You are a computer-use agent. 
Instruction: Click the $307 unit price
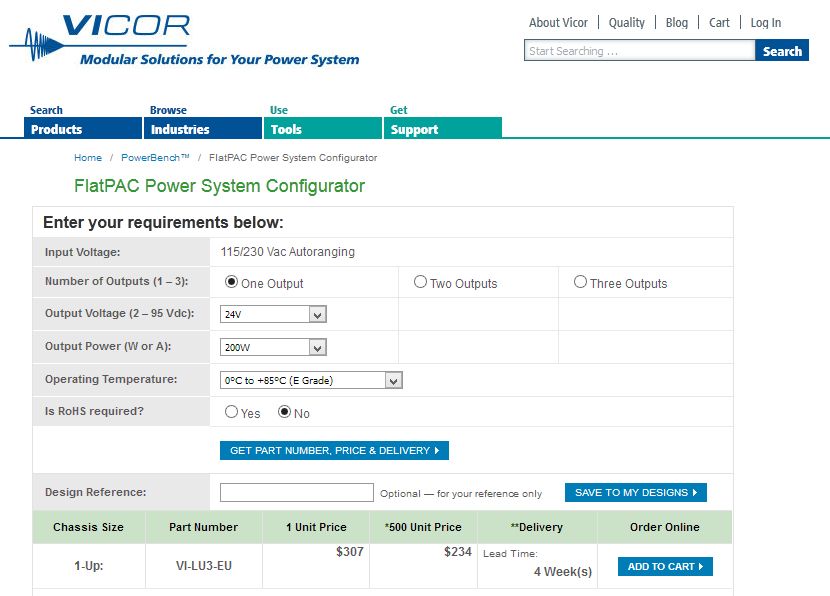coord(350,552)
